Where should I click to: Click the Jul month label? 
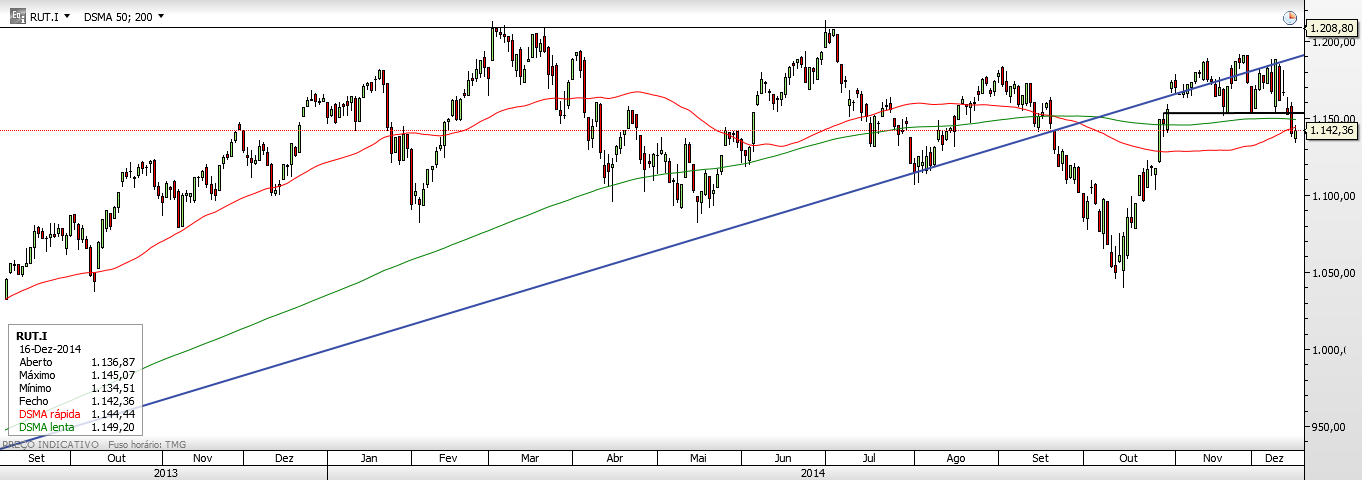pyautogui.click(x=868, y=458)
